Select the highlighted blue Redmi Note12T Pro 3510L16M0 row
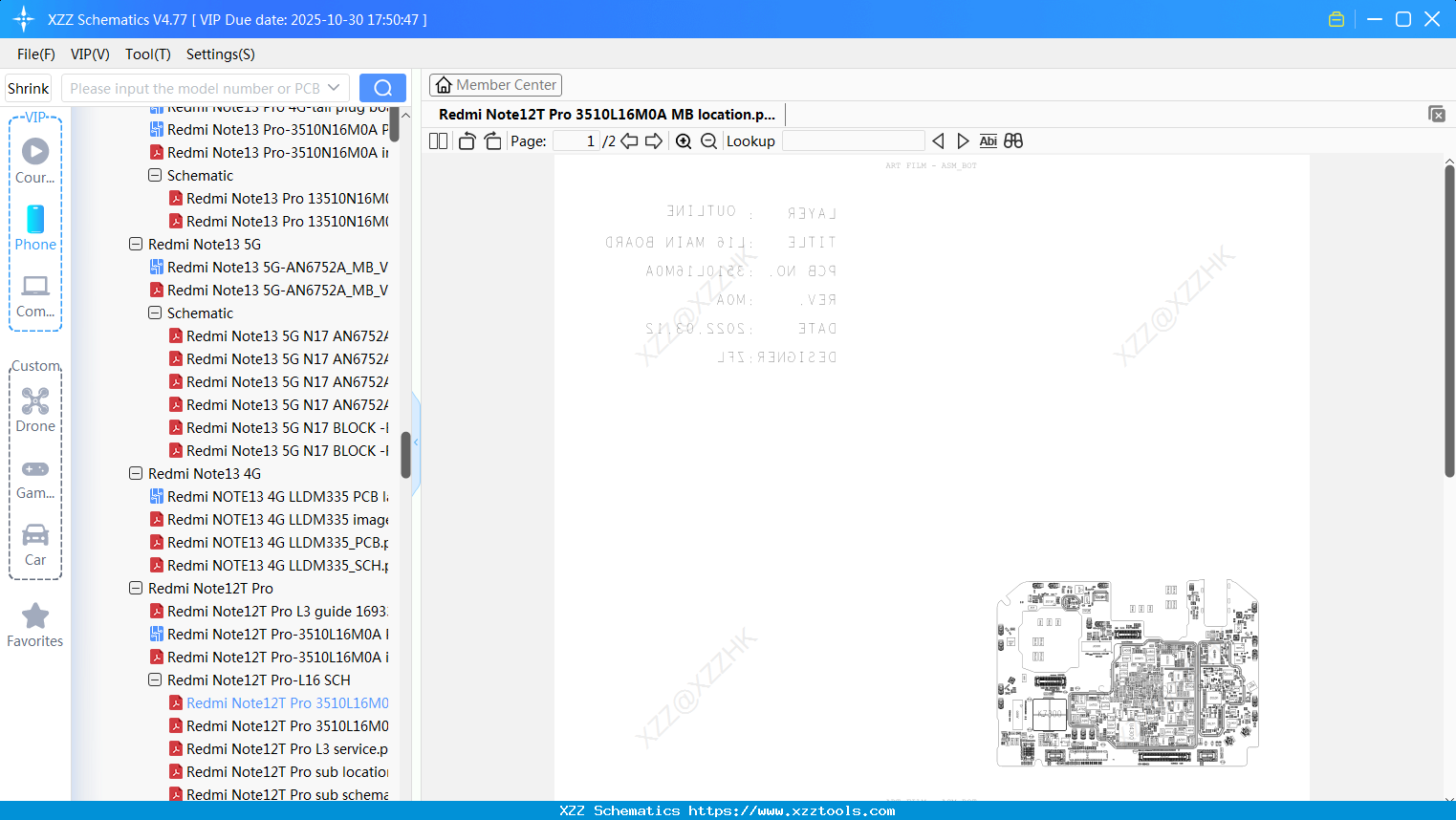 (x=288, y=703)
